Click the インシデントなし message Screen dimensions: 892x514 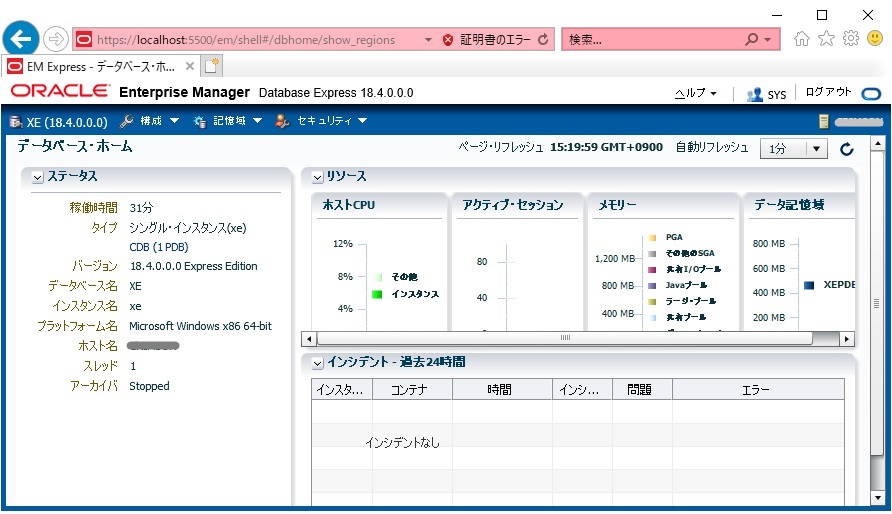[402, 442]
